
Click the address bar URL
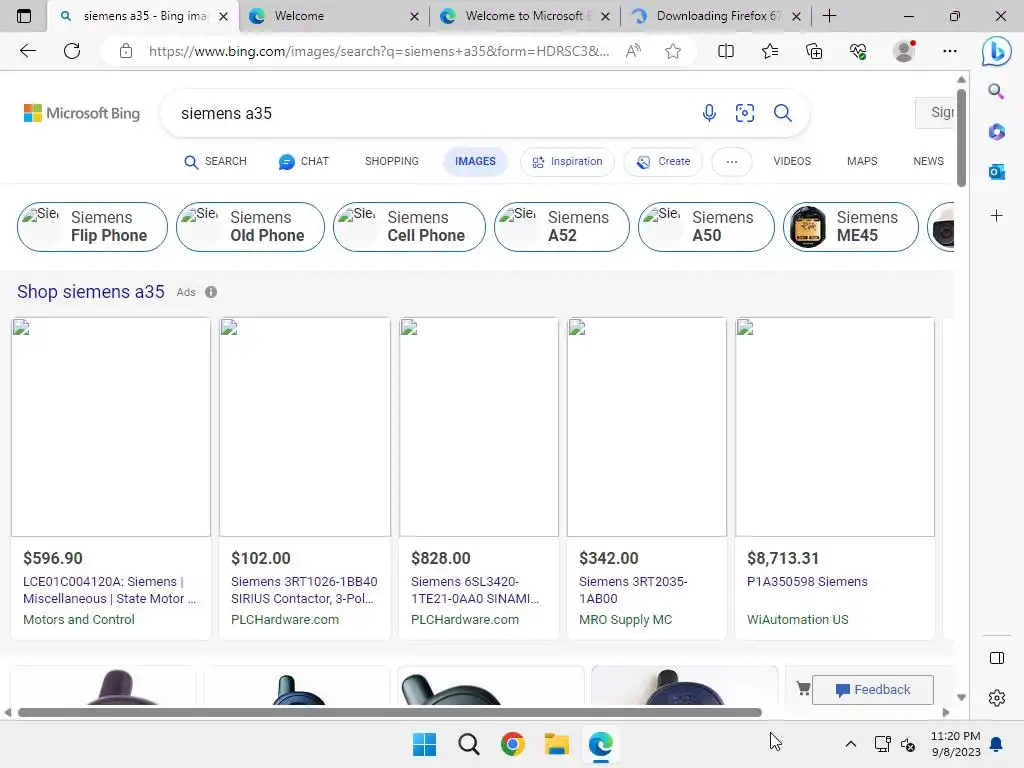(x=379, y=51)
